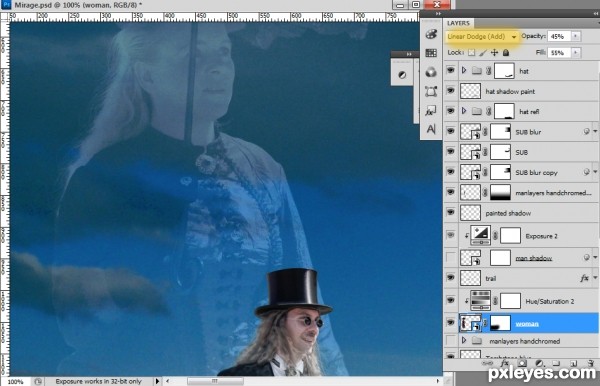The height and width of the screenshot is (386, 600).
Task: Hide the trail layer
Action: click(x=451, y=278)
